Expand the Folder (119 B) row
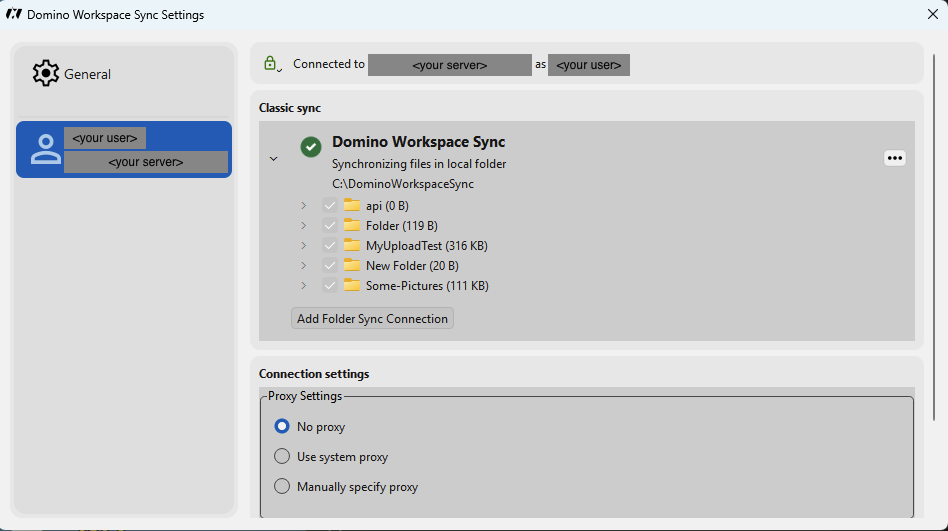Image resolution: width=948 pixels, height=531 pixels. pos(304,226)
